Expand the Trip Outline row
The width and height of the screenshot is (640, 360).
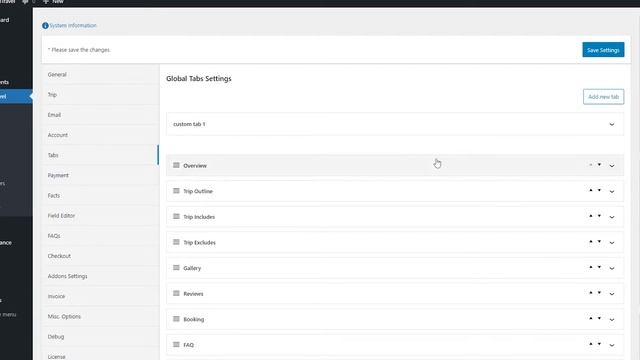tap(611, 191)
